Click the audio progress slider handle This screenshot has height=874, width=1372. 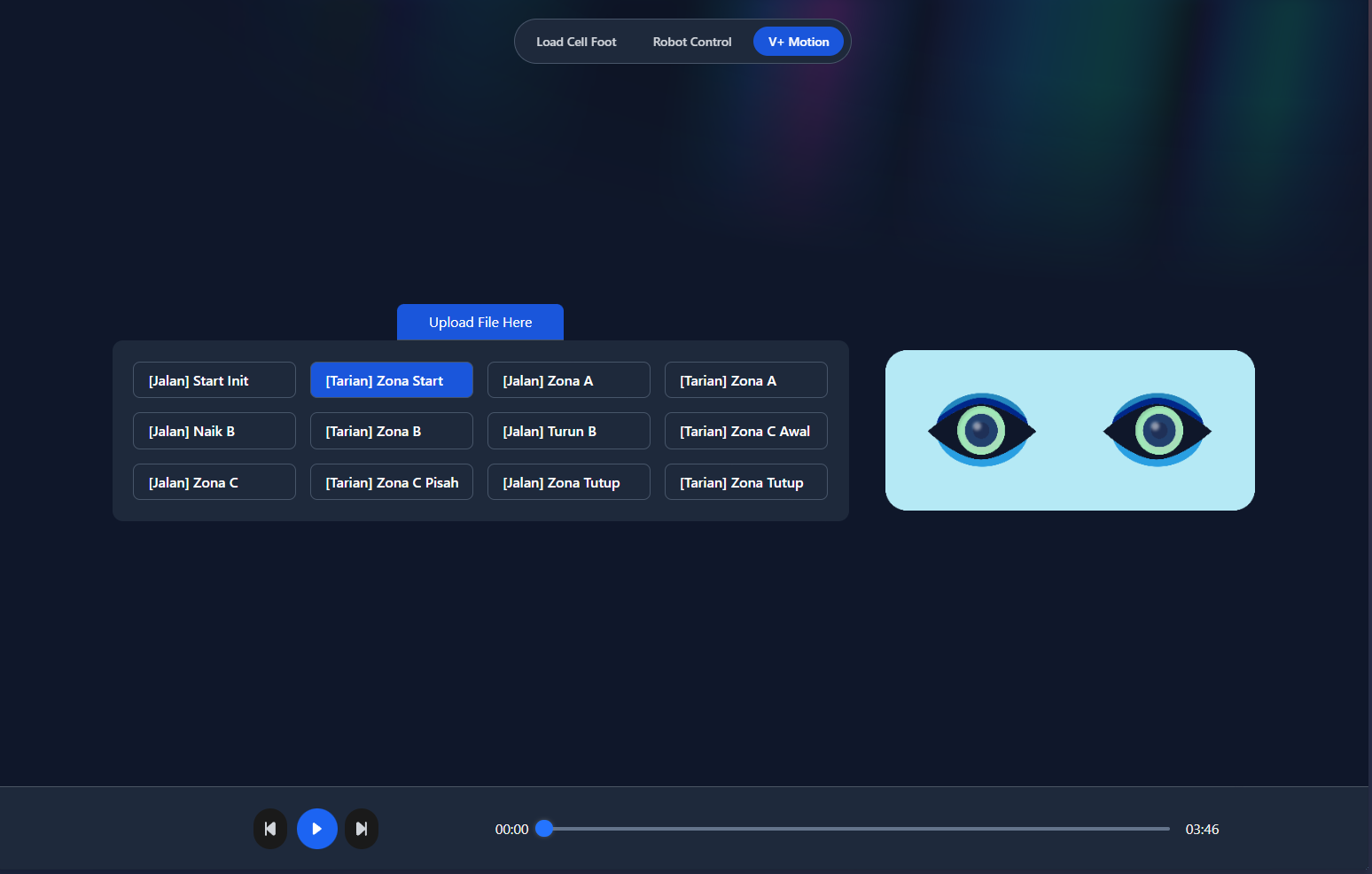545,829
